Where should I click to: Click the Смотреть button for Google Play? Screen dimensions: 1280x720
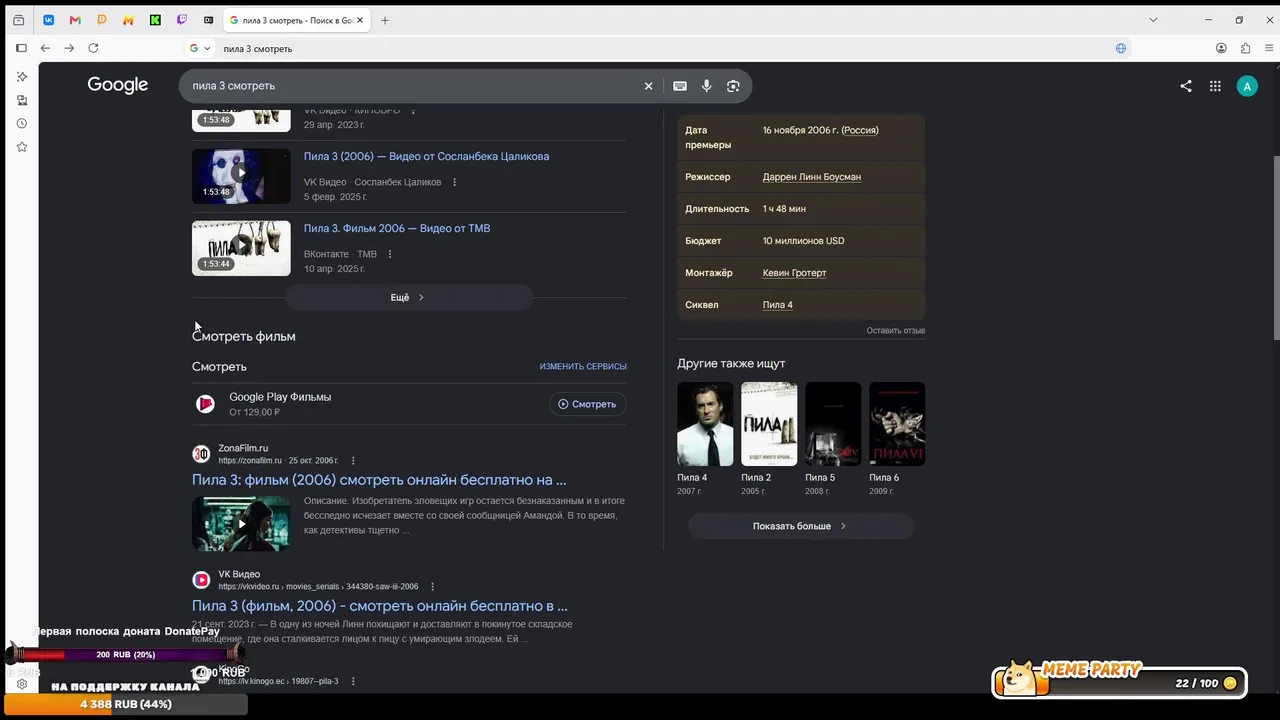(588, 404)
